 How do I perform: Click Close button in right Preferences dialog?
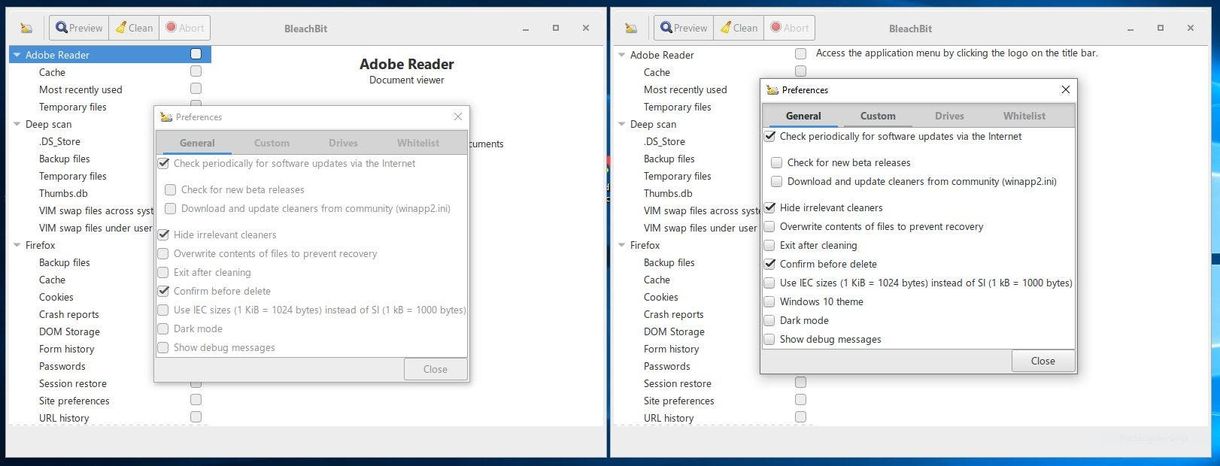1043,361
